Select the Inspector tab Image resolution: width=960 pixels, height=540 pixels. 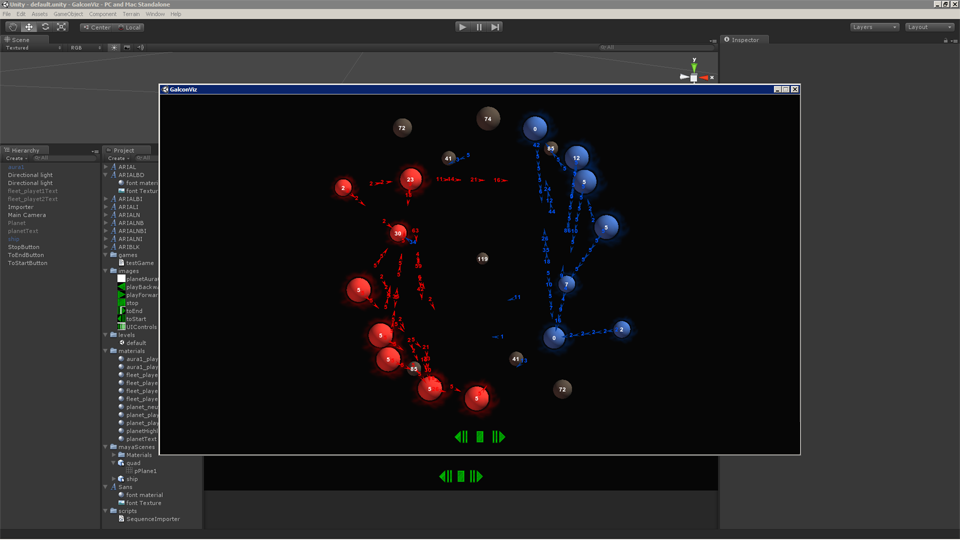tap(744, 40)
